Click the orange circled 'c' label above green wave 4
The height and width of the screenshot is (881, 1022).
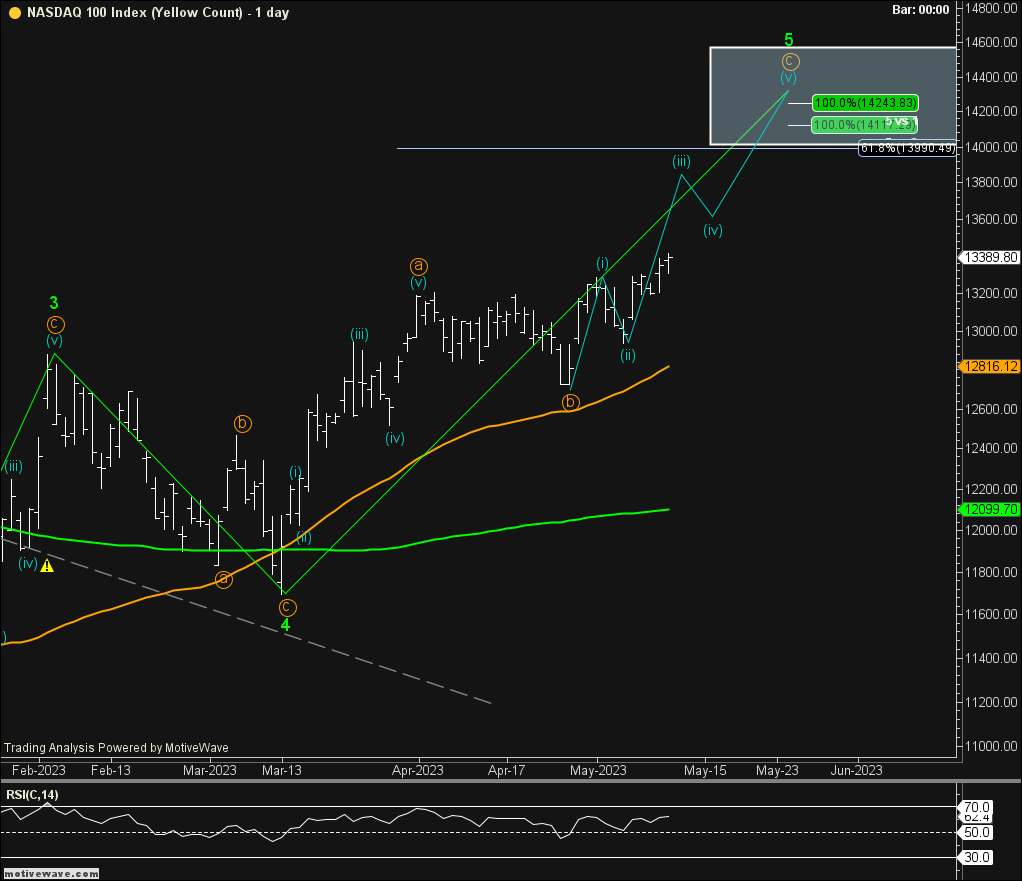click(287, 607)
